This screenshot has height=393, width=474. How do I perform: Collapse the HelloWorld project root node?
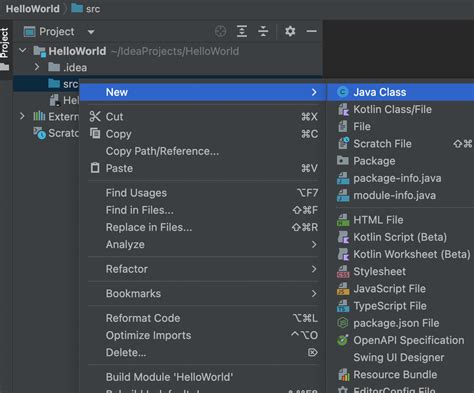tap(23, 51)
